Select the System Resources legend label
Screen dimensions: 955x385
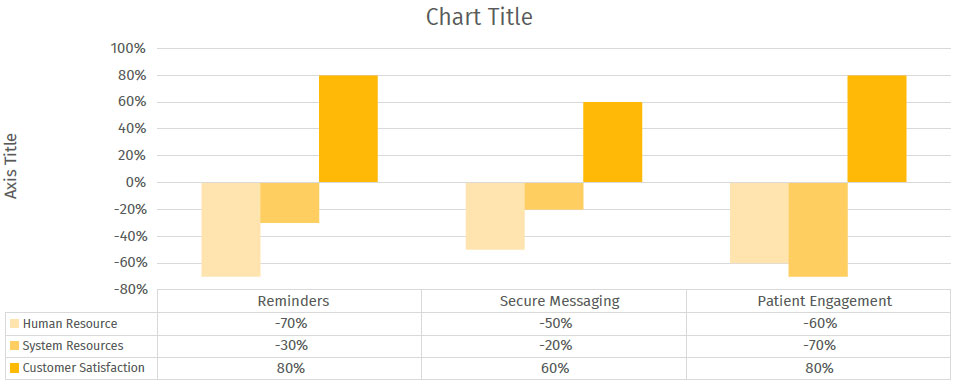[73, 346]
